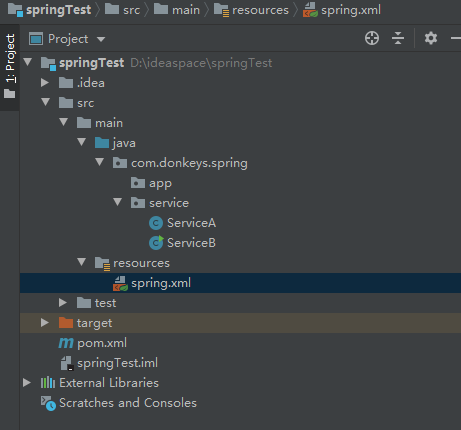Click springTest in the breadcrumb bar
Screen dimensions: 461x430
[58, 10]
